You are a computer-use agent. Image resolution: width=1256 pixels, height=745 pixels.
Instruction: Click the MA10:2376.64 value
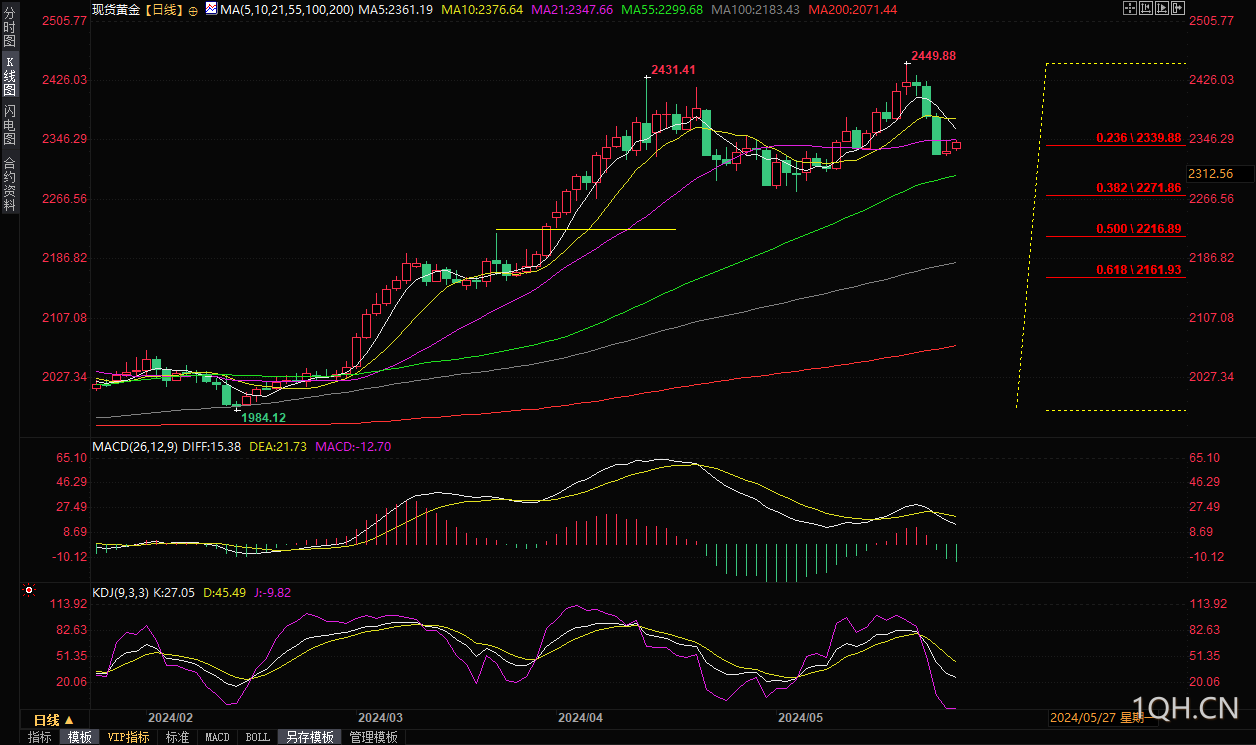pyautogui.click(x=482, y=9)
